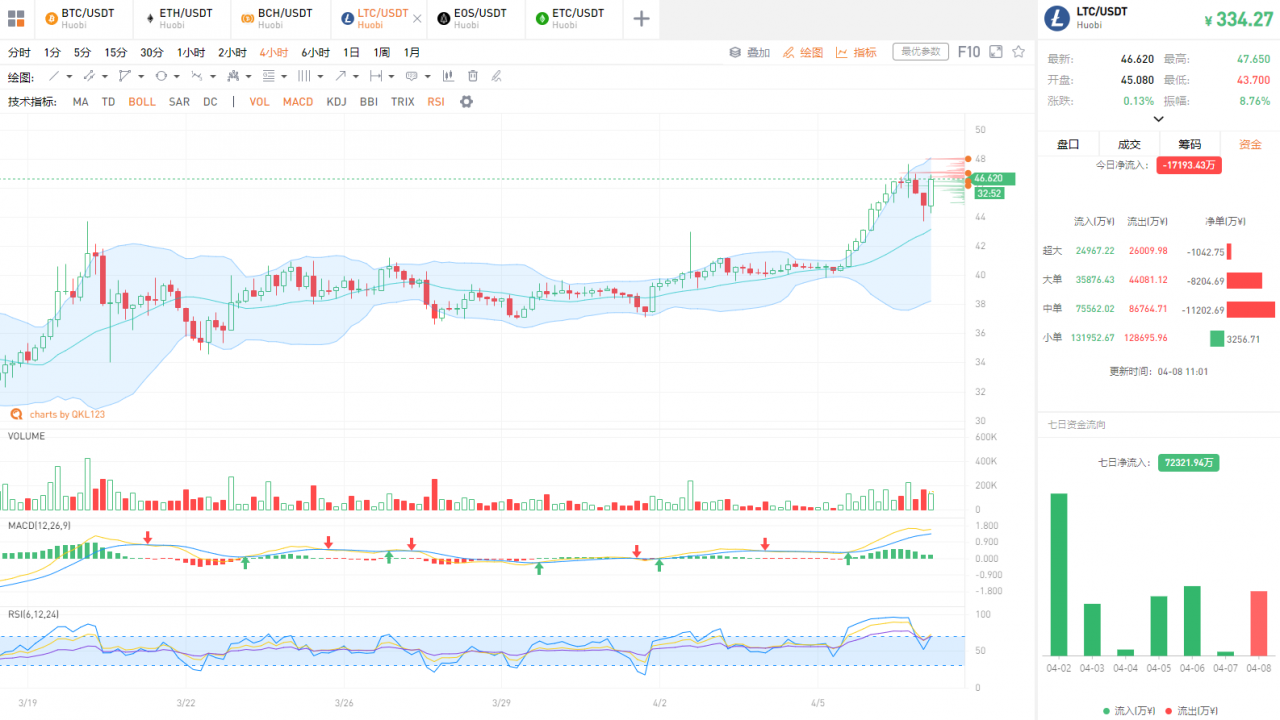Viewport: 1280px width, 720px height.
Task: Delete drawings with the trash icon
Action: point(472,76)
